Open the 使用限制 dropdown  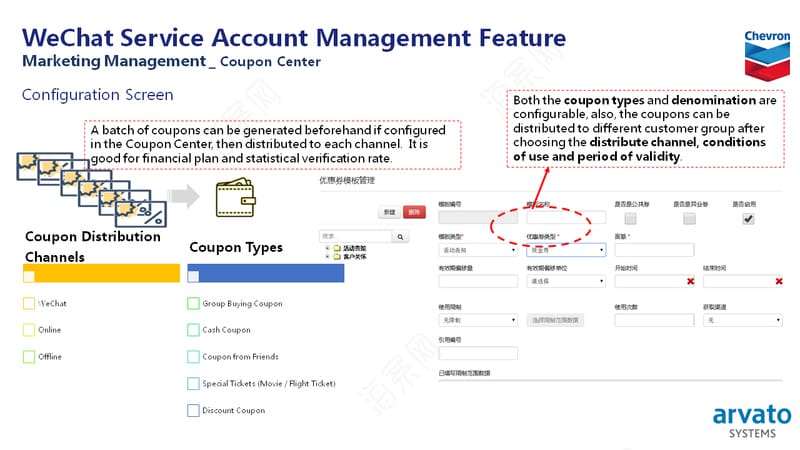pos(478,320)
